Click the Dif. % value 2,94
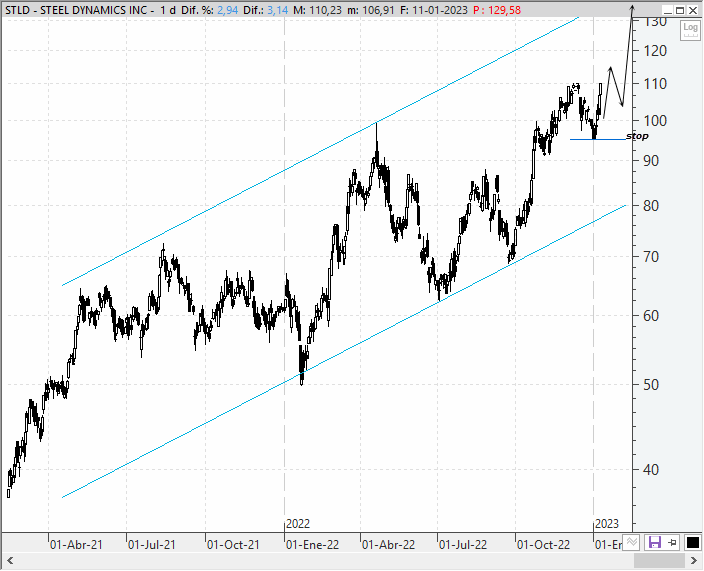Screen dimensions: 704x571 pyautogui.click(x=228, y=10)
